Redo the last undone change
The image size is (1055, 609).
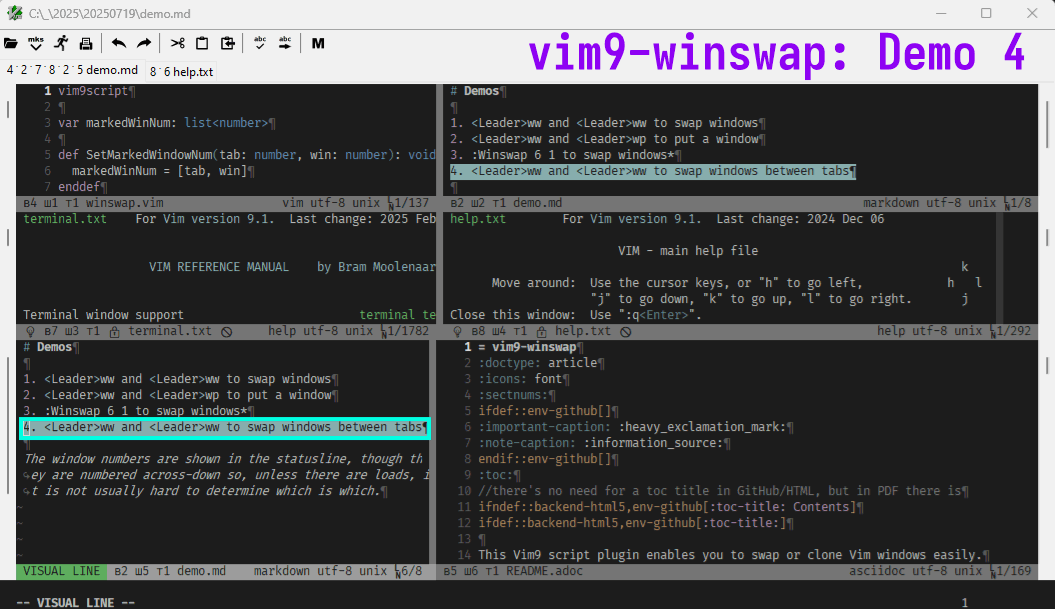pyautogui.click(x=144, y=44)
